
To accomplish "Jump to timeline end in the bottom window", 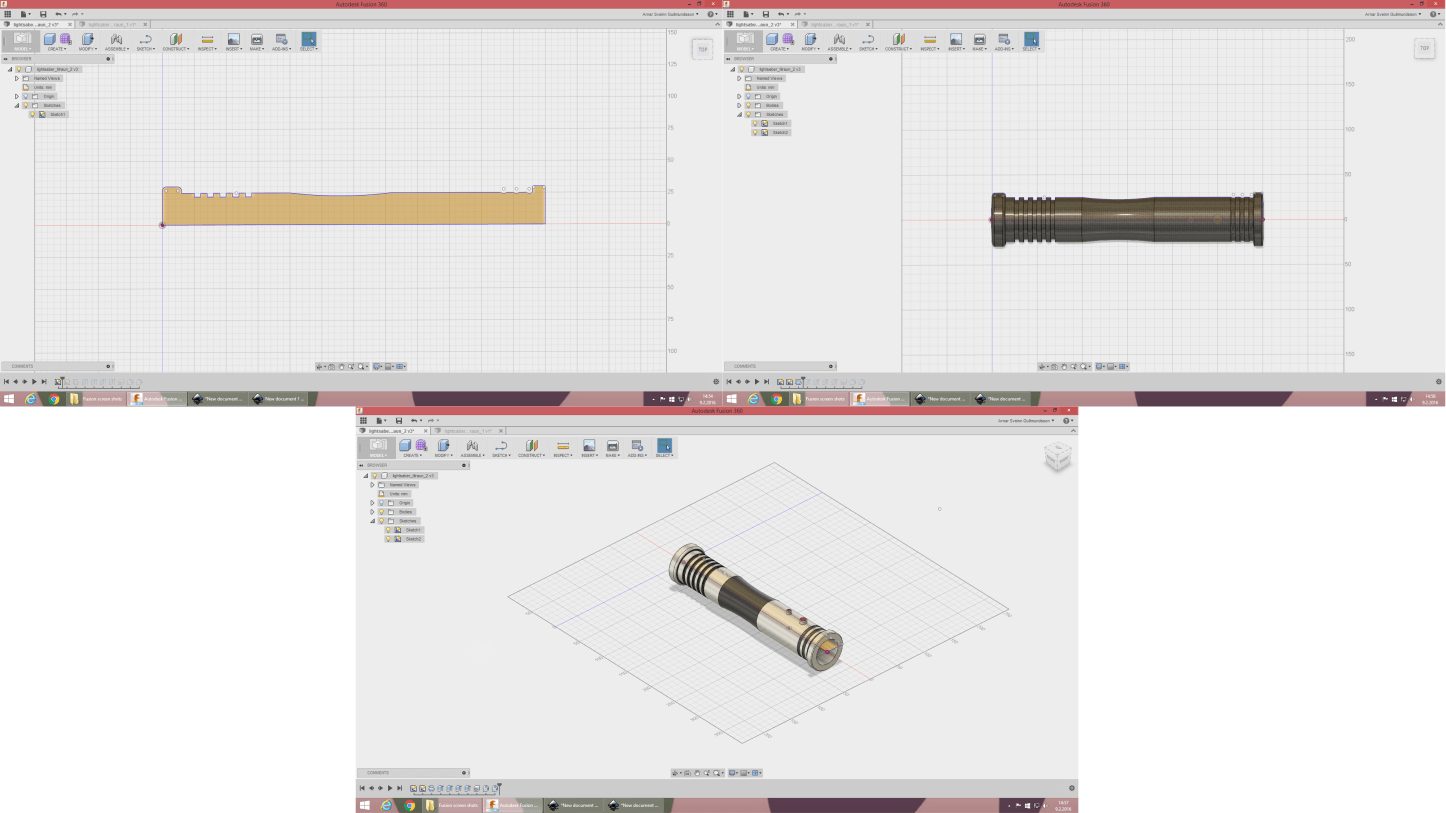I will pos(399,788).
